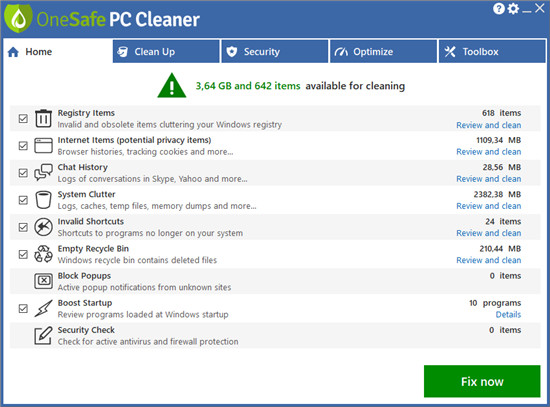This screenshot has height=407, width=550.
Task: Click the broom icon on Clean Up tab
Action: [123, 52]
